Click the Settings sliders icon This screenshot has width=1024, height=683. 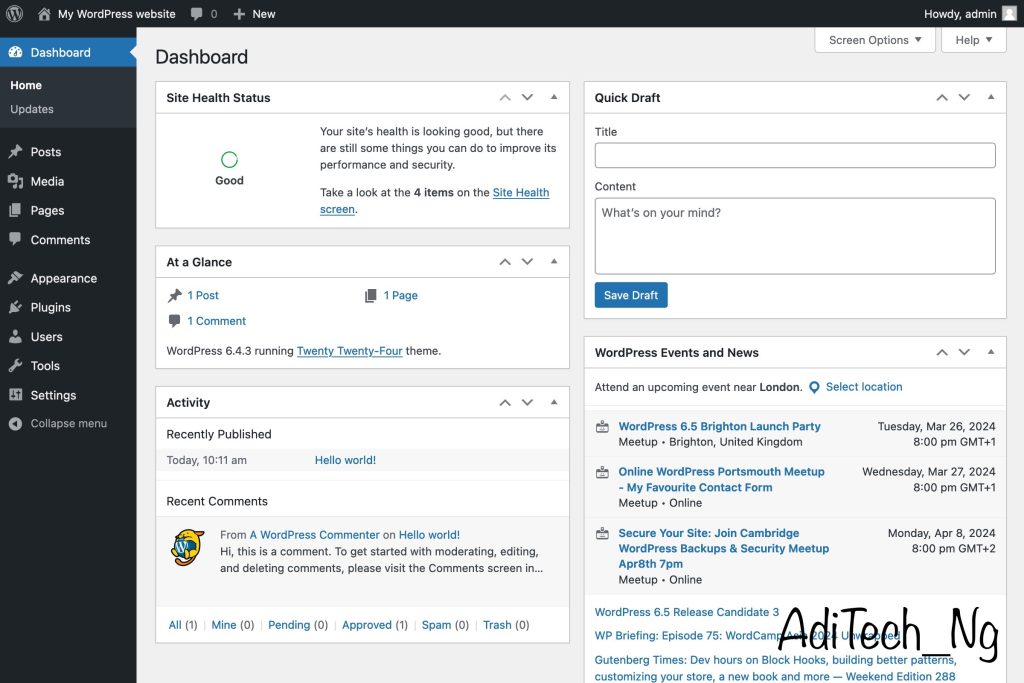(16, 394)
